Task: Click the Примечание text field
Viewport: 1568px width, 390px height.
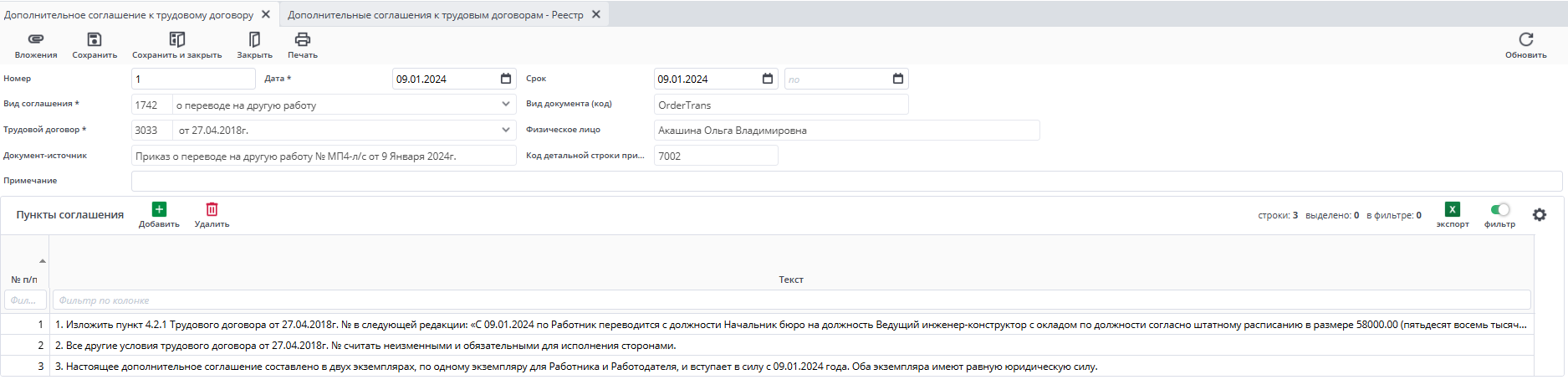Action: (x=846, y=181)
